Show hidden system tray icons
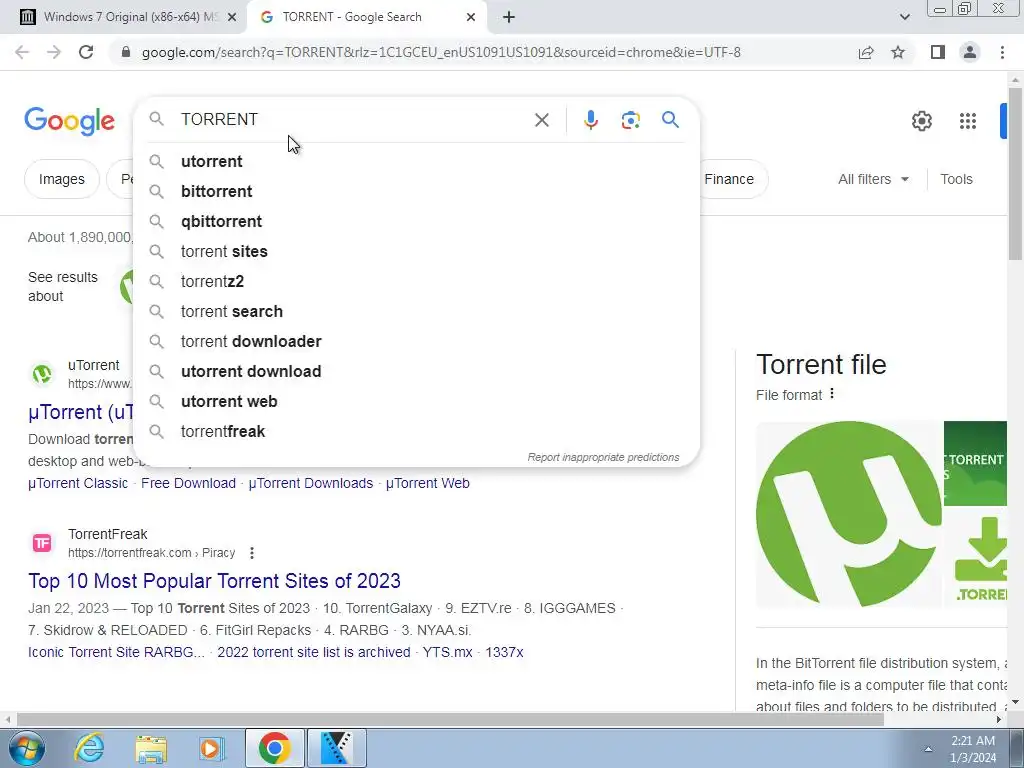Image resolution: width=1024 pixels, height=768 pixels. pyautogui.click(x=928, y=750)
